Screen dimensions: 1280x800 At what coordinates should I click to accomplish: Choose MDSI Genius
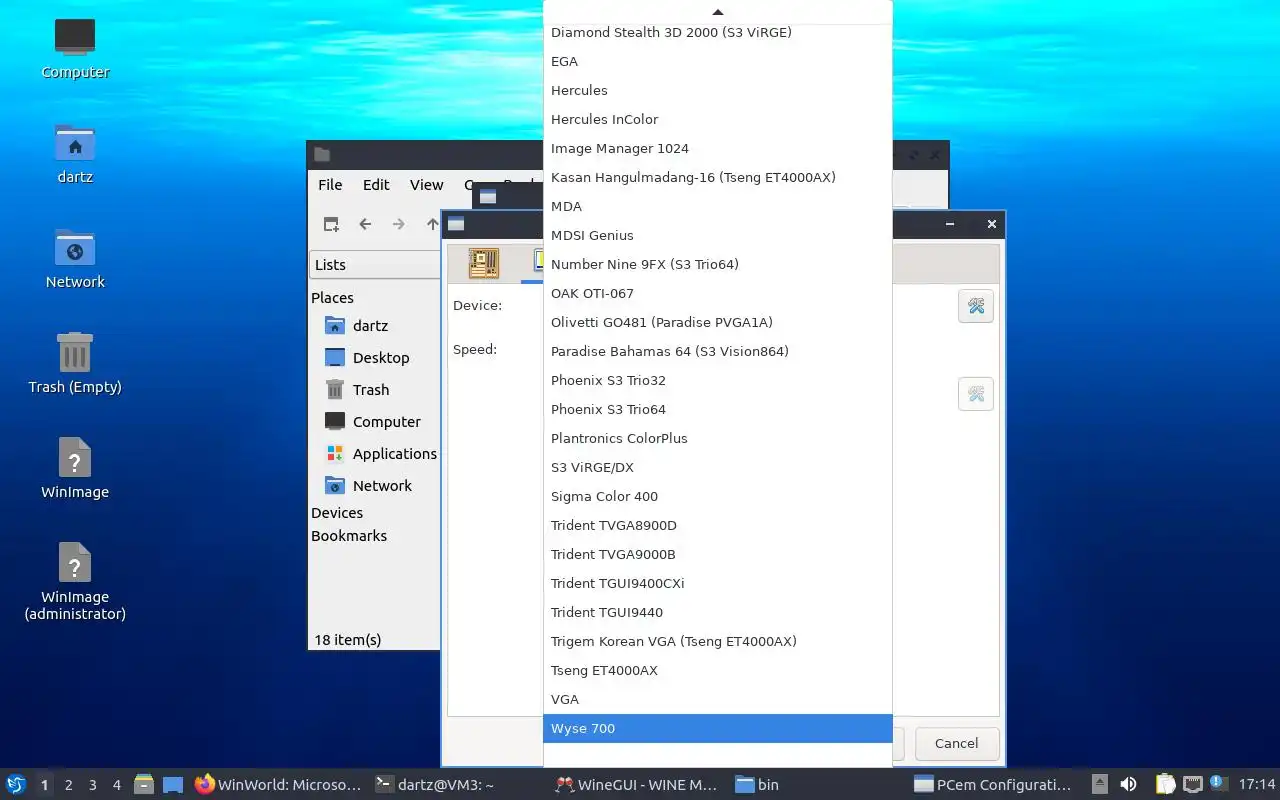tap(718, 235)
